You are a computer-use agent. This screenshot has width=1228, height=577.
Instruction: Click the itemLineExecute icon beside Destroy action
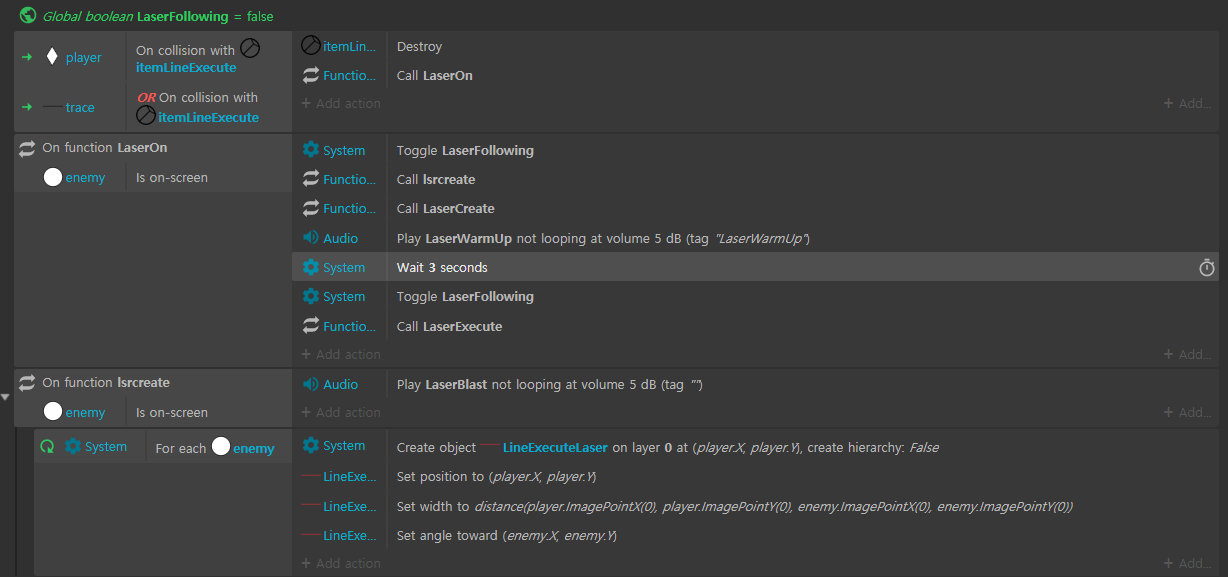coord(311,46)
